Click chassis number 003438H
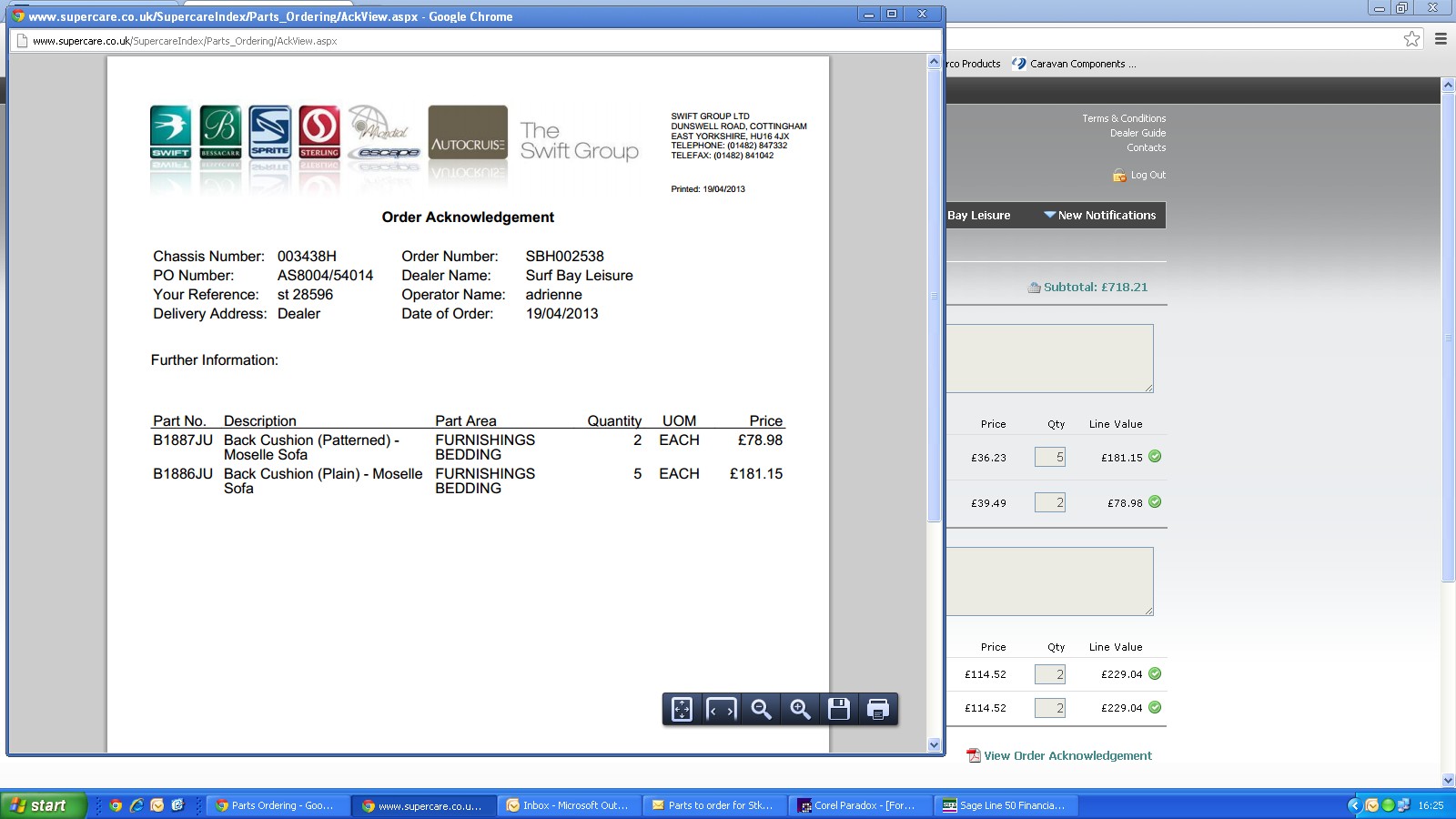The image size is (1456, 819). 307,257
